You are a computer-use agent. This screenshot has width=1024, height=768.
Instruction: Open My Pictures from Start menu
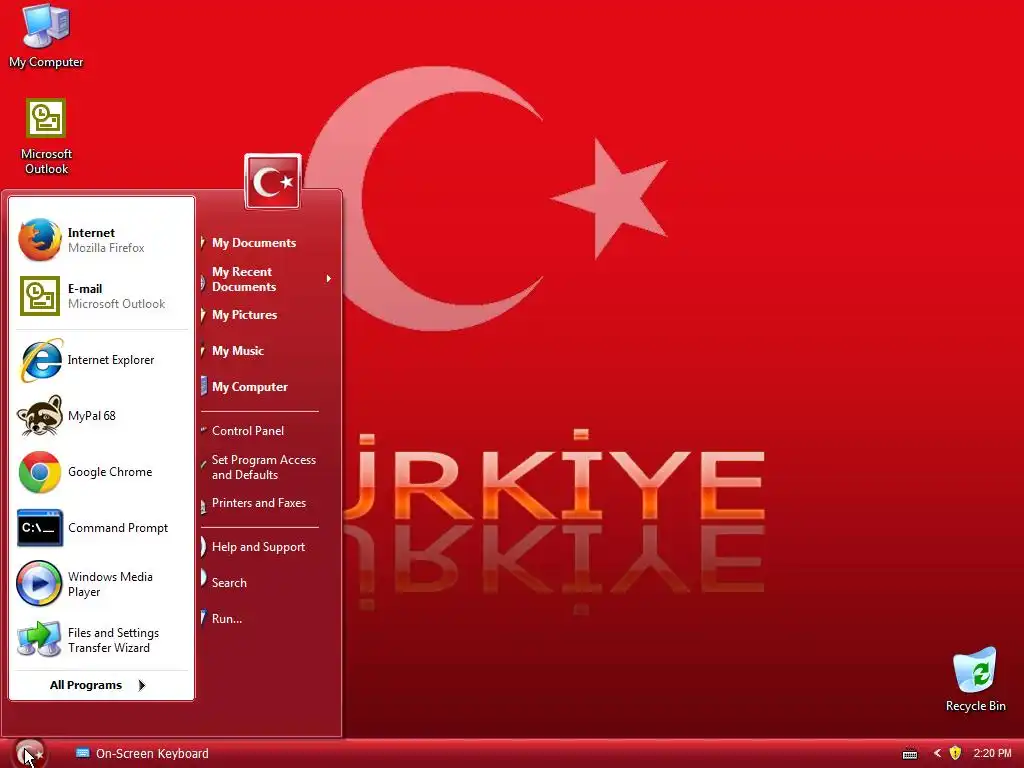coord(244,315)
